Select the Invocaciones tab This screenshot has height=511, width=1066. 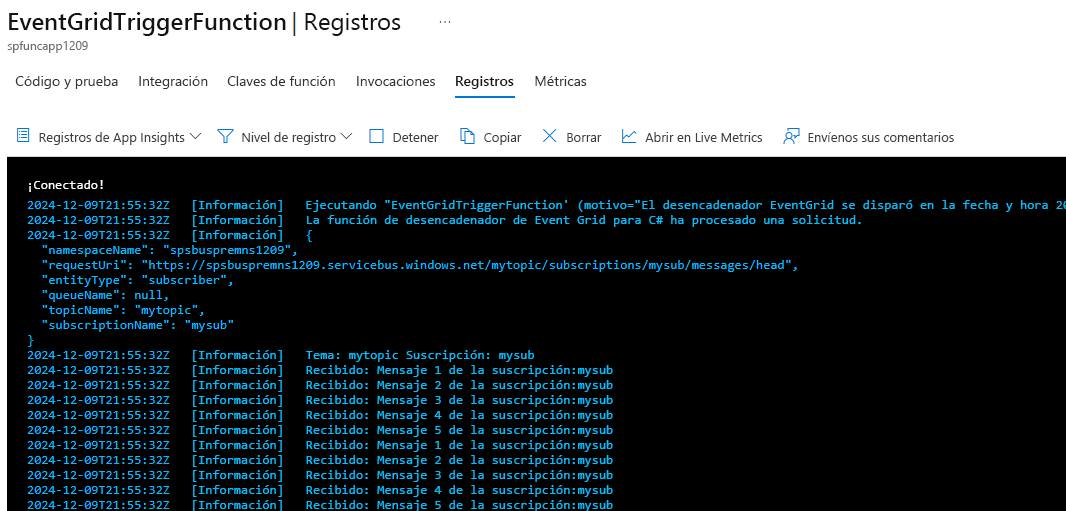coord(396,82)
